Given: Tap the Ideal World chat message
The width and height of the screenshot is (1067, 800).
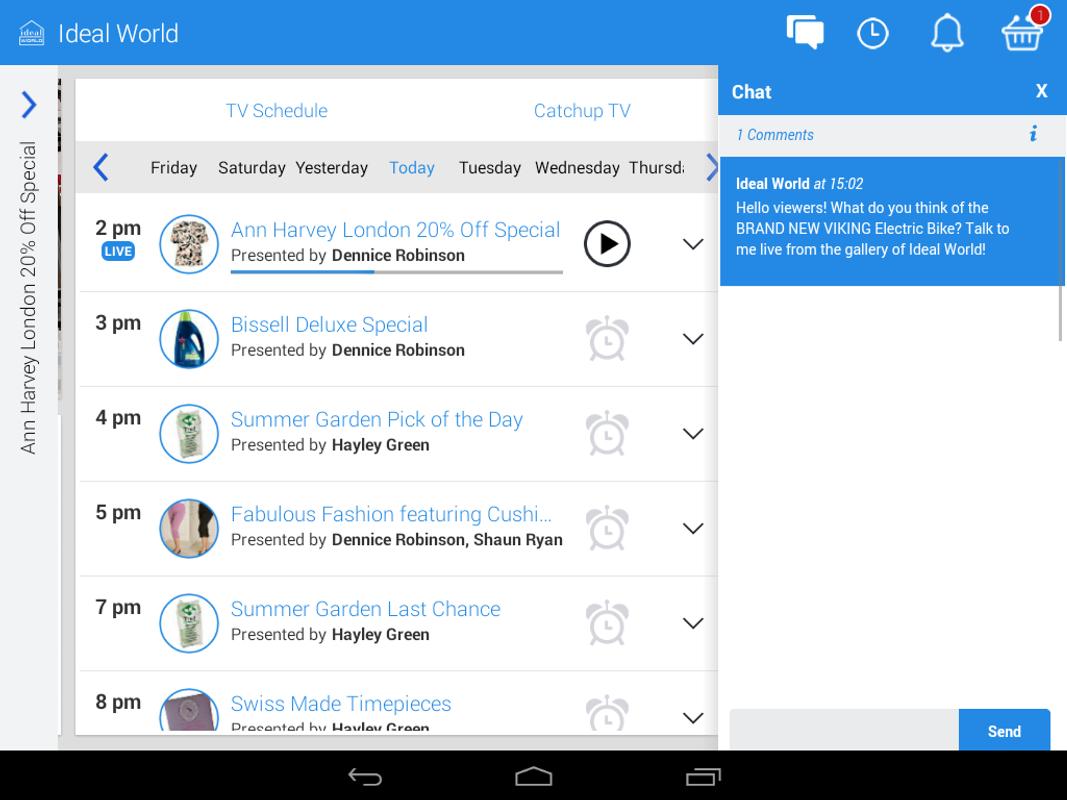Looking at the screenshot, I should [x=891, y=221].
